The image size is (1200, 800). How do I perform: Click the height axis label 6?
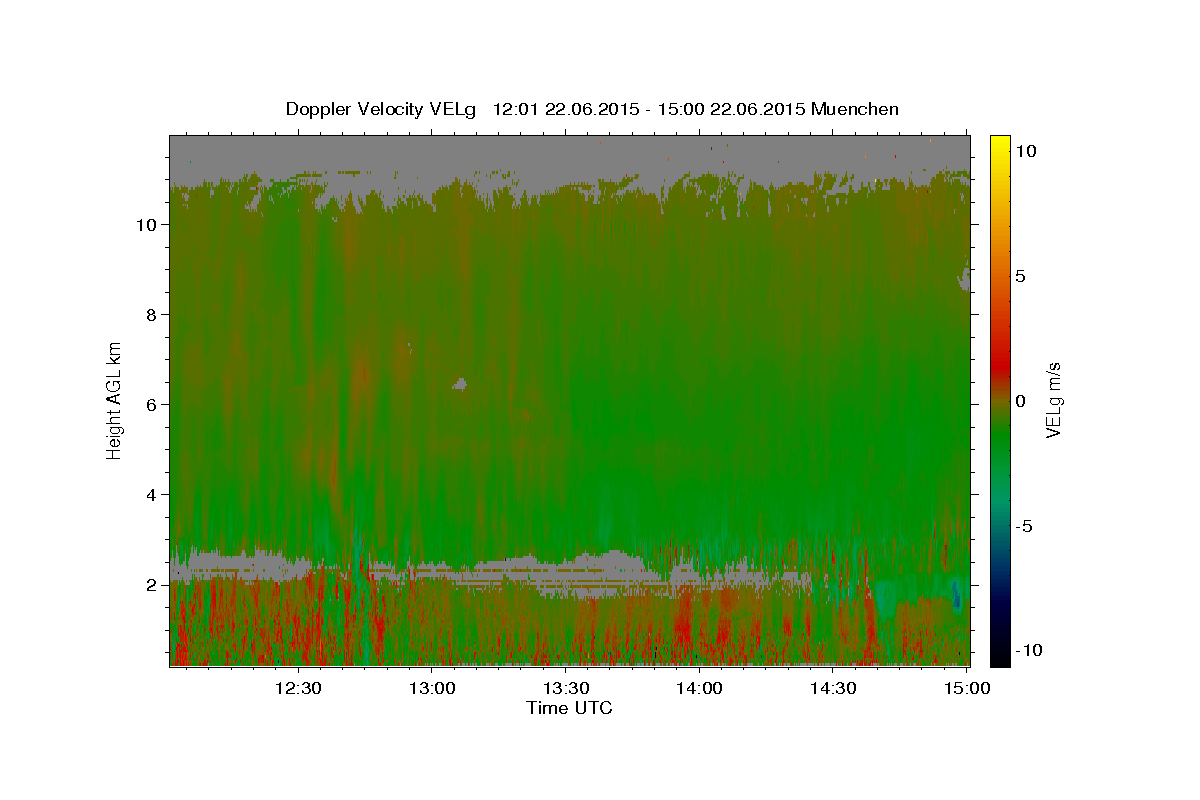(149, 405)
